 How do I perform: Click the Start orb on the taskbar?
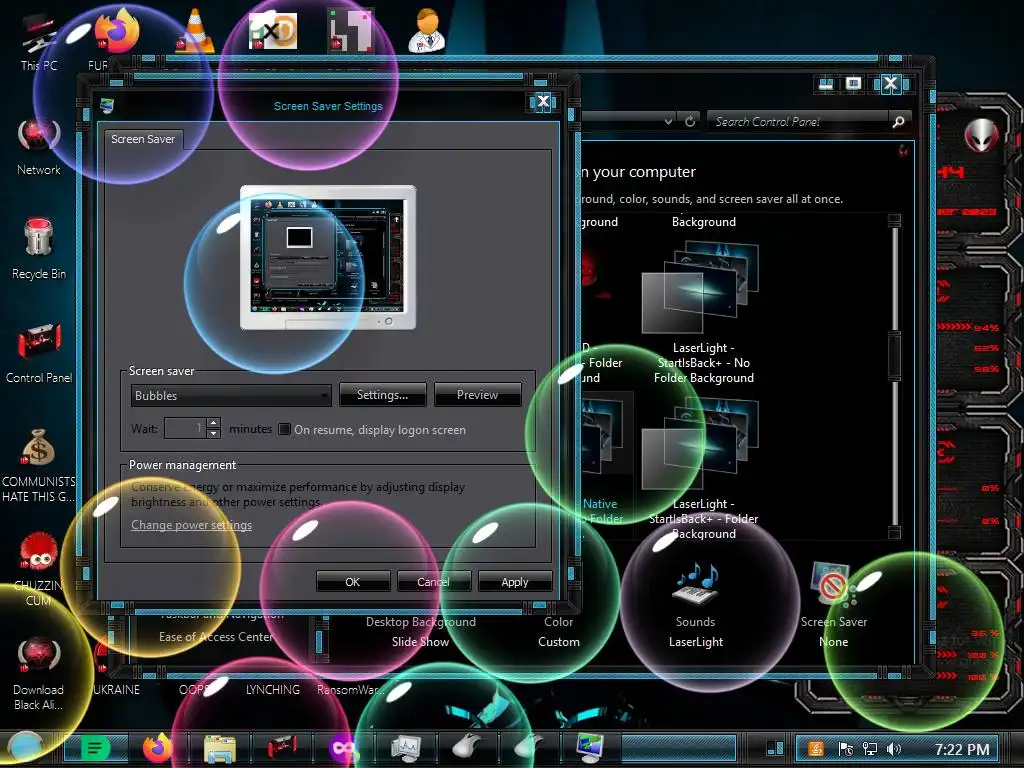point(25,748)
